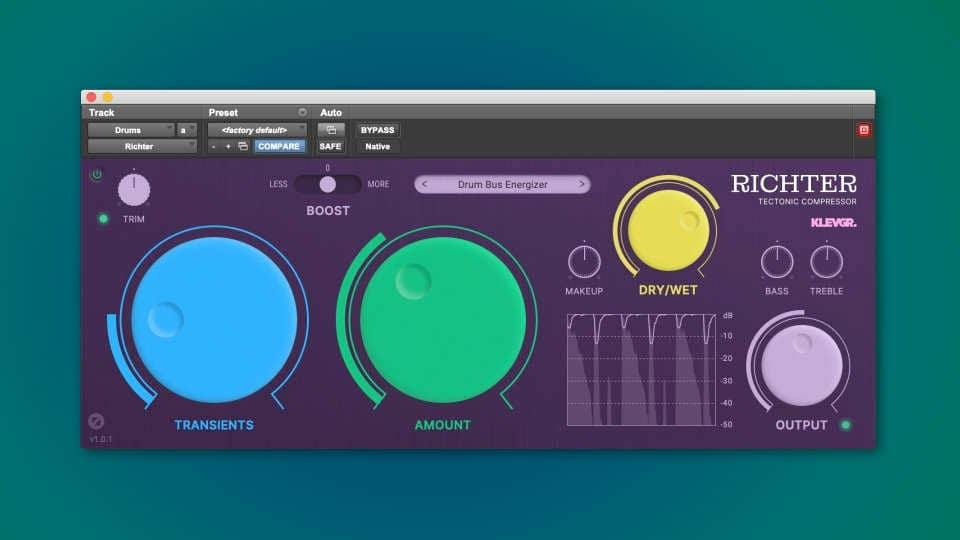Open the automation enable window icon
This screenshot has height=540, width=960.
[331, 130]
